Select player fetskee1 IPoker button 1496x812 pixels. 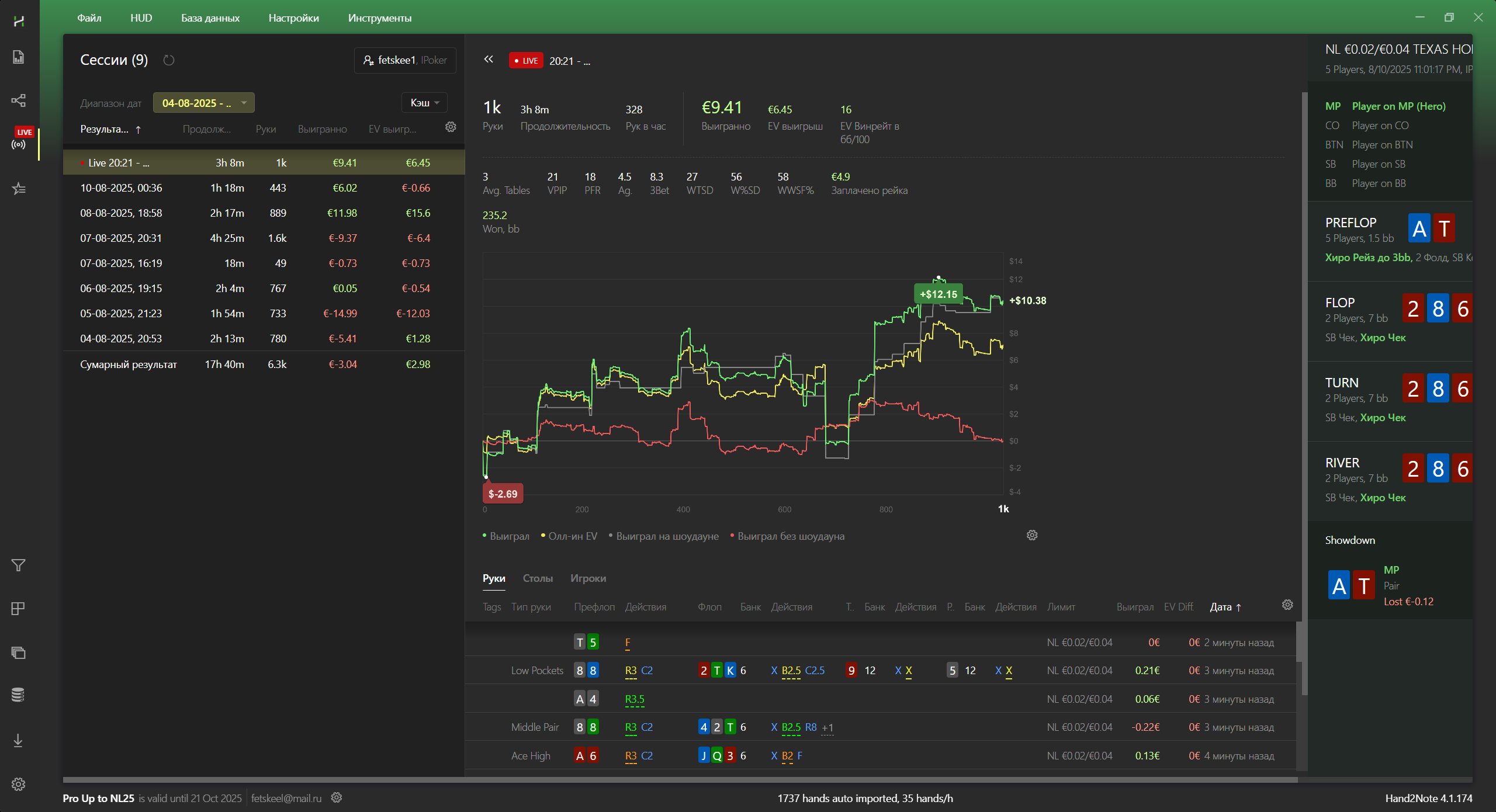tap(405, 60)
